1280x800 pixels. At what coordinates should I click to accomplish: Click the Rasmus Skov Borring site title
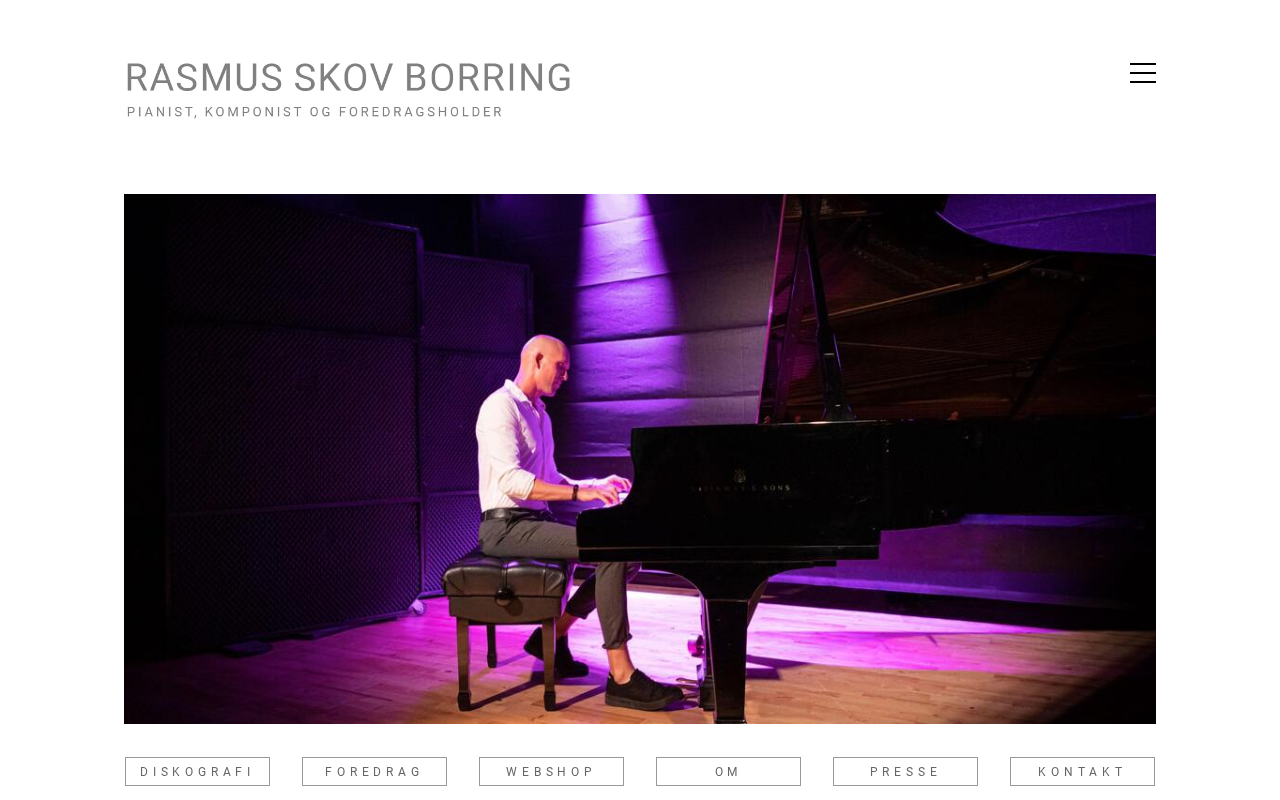click(348, 78)
